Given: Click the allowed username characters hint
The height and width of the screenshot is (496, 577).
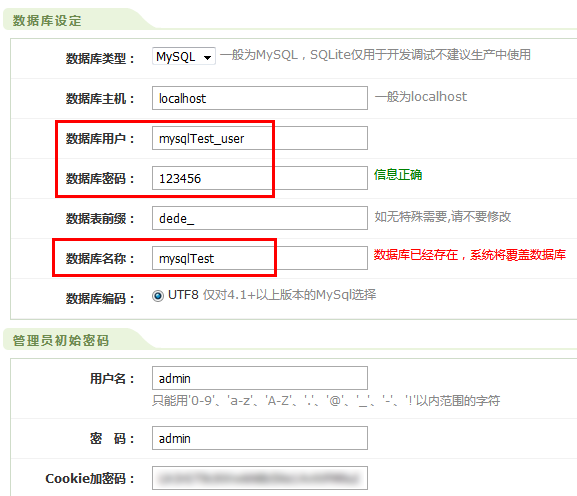Looking at the screenshot, I should coord(326,400).
